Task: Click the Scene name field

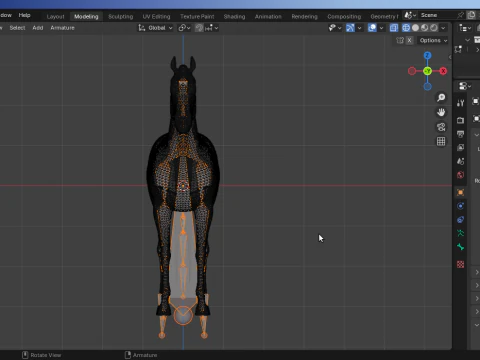Action: (437, 15)
